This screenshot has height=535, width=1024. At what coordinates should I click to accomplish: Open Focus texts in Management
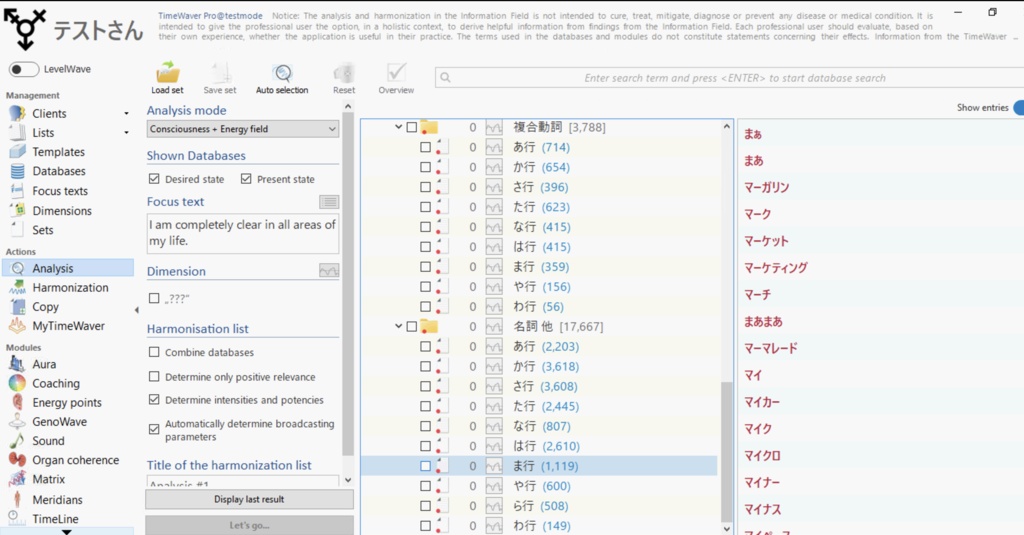[x=59, y=191]
